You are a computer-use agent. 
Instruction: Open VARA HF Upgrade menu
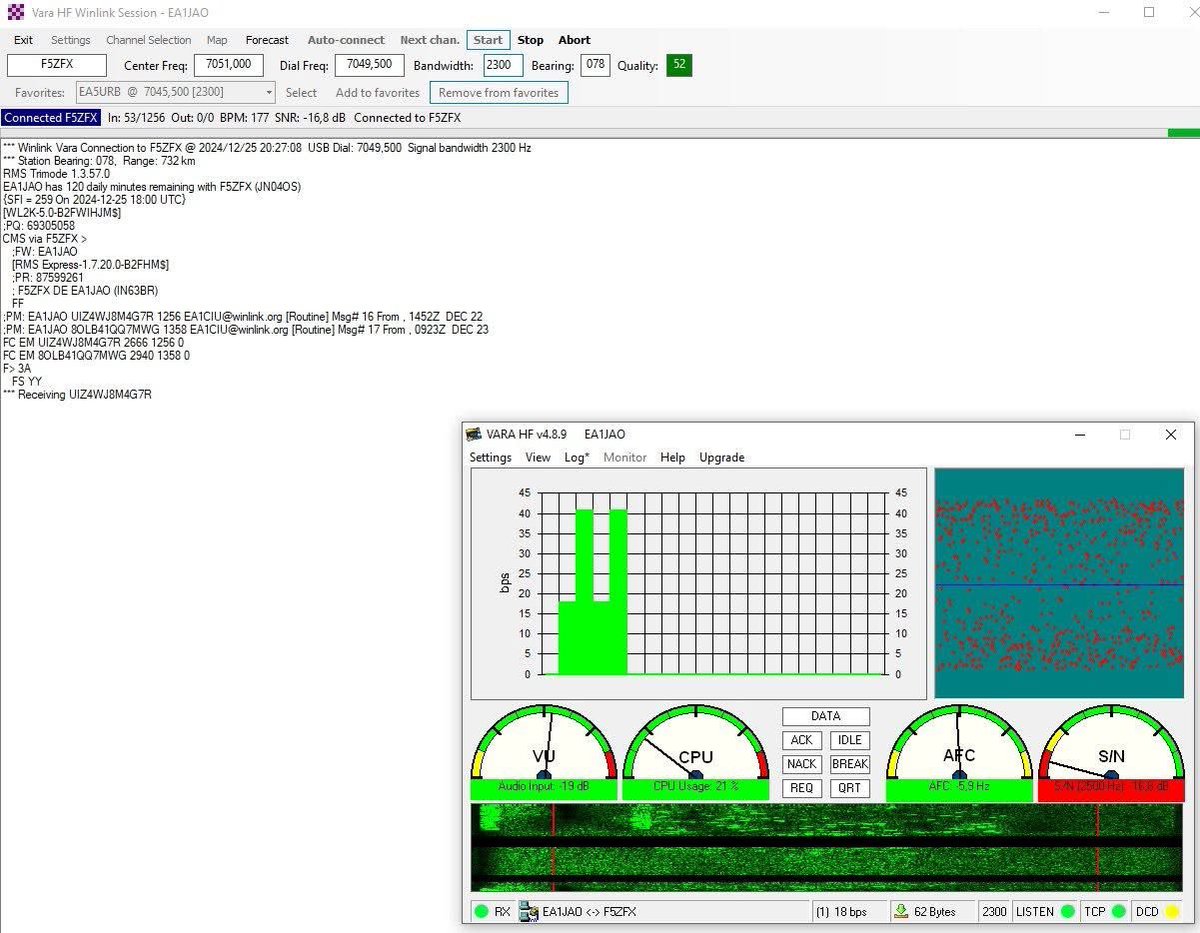722,457
